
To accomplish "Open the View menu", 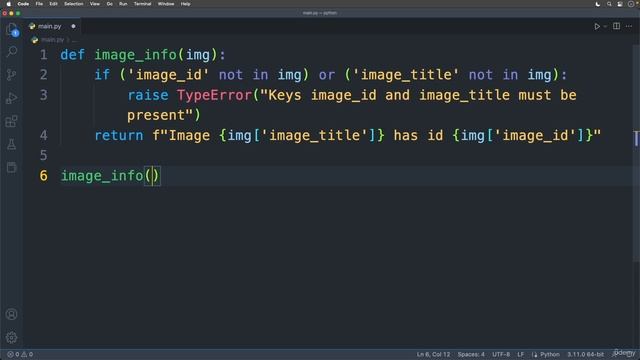I will tap(95, 4).
